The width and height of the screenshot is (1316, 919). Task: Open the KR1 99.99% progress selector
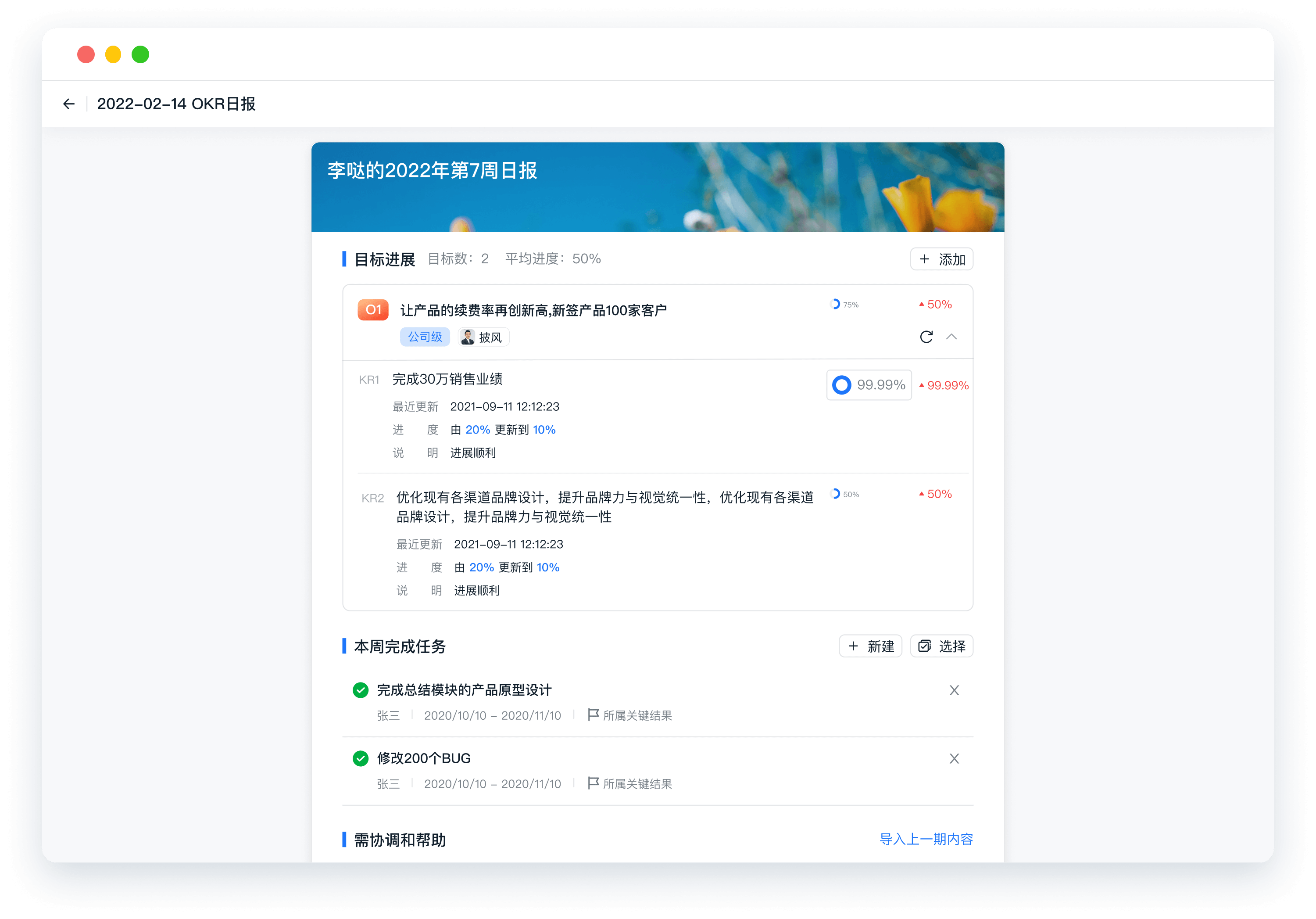[x=869, y=385]
